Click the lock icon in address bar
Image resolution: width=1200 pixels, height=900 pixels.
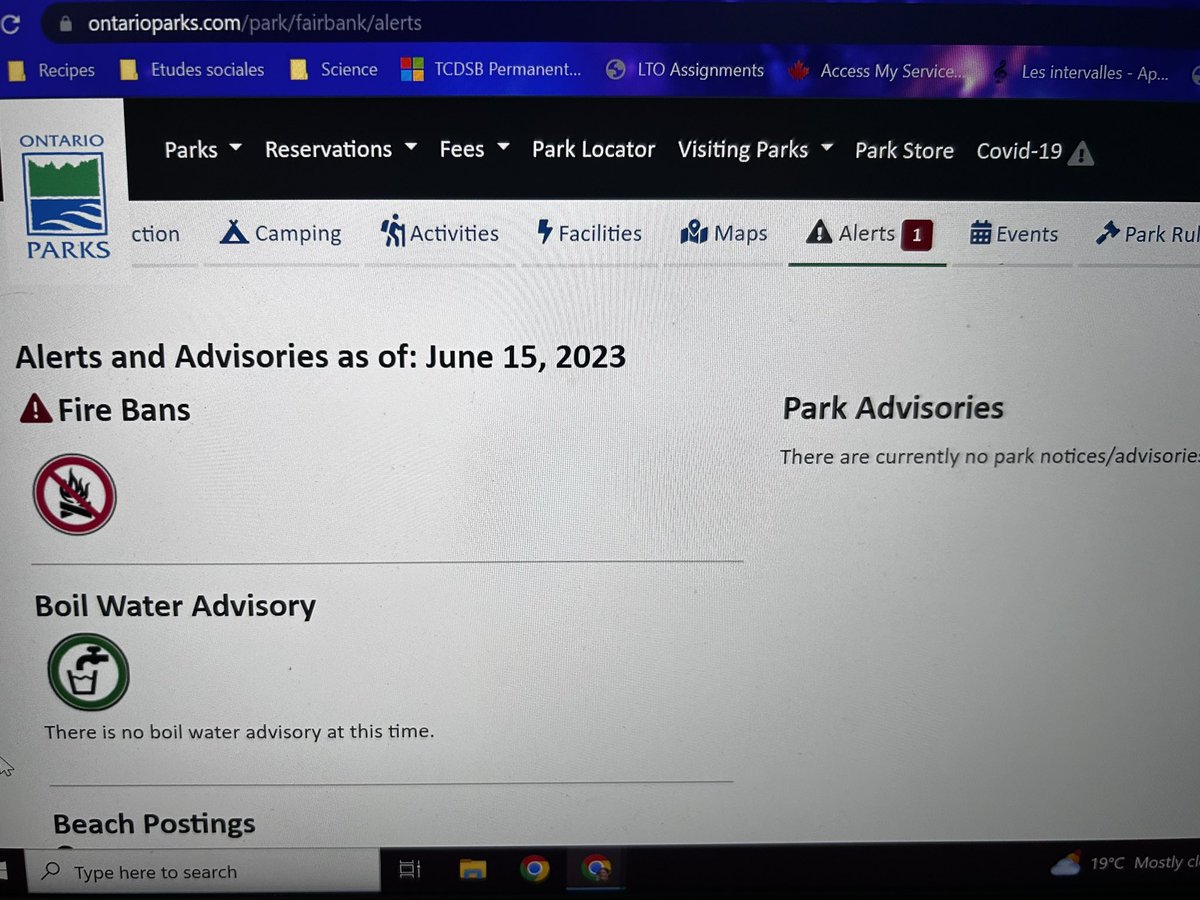click(x=66, y=23)
